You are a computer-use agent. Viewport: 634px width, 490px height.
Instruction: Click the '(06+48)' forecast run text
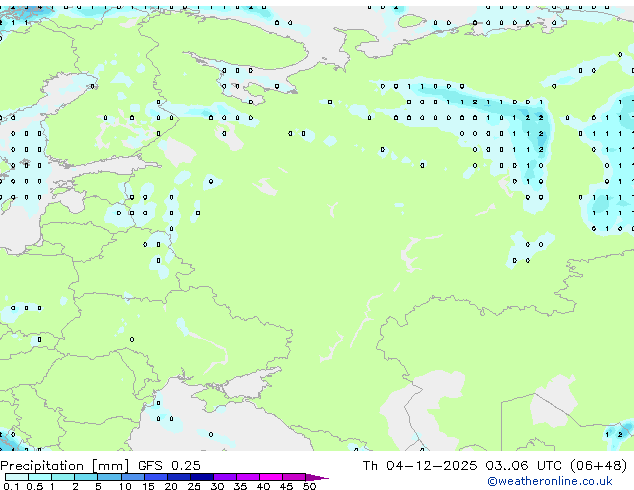pos(598,466)
